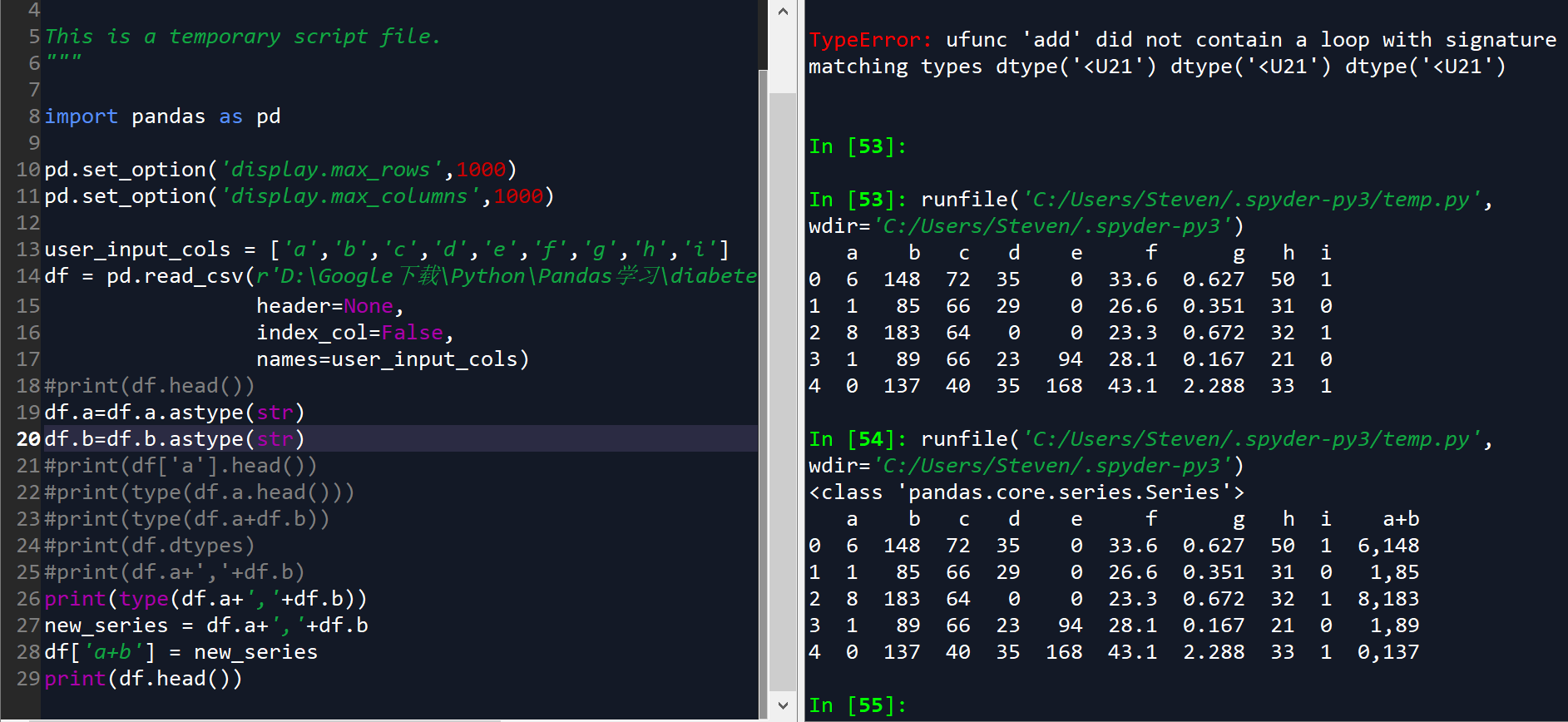The width and height of the screenshot is (1568, 722).
Task: Click commented #print(df.head()) on line 18
Action: [x=150, y=386]
